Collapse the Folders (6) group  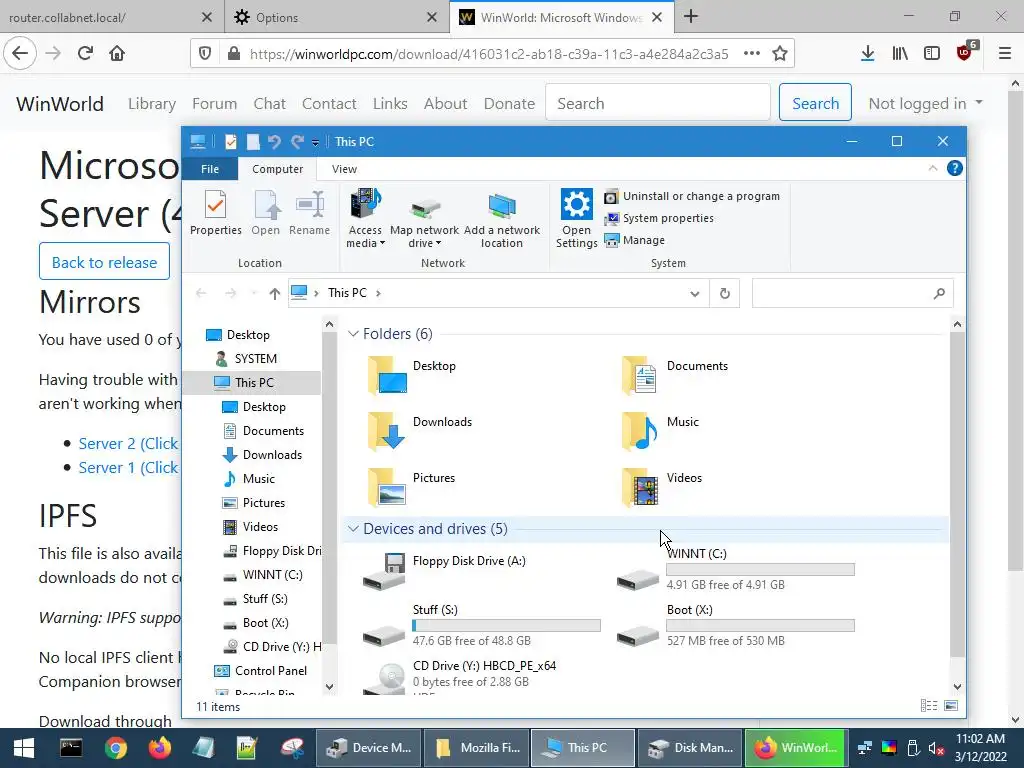click(353, 334)
